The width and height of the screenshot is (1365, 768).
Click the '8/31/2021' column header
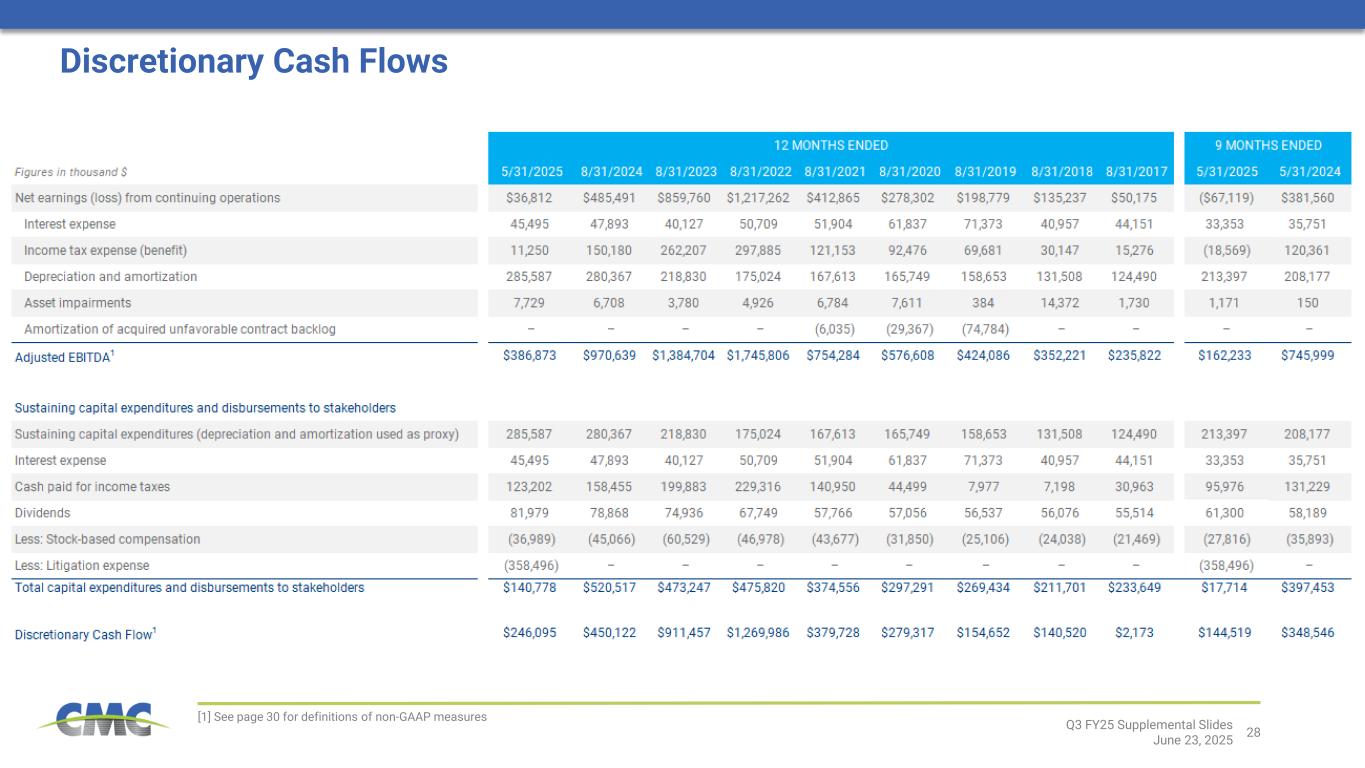833,172
